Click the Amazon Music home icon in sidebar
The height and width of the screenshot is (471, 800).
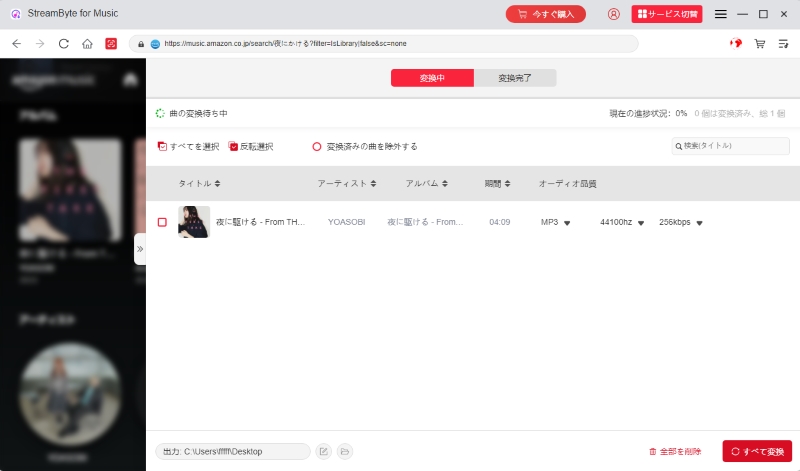[131, 80]
